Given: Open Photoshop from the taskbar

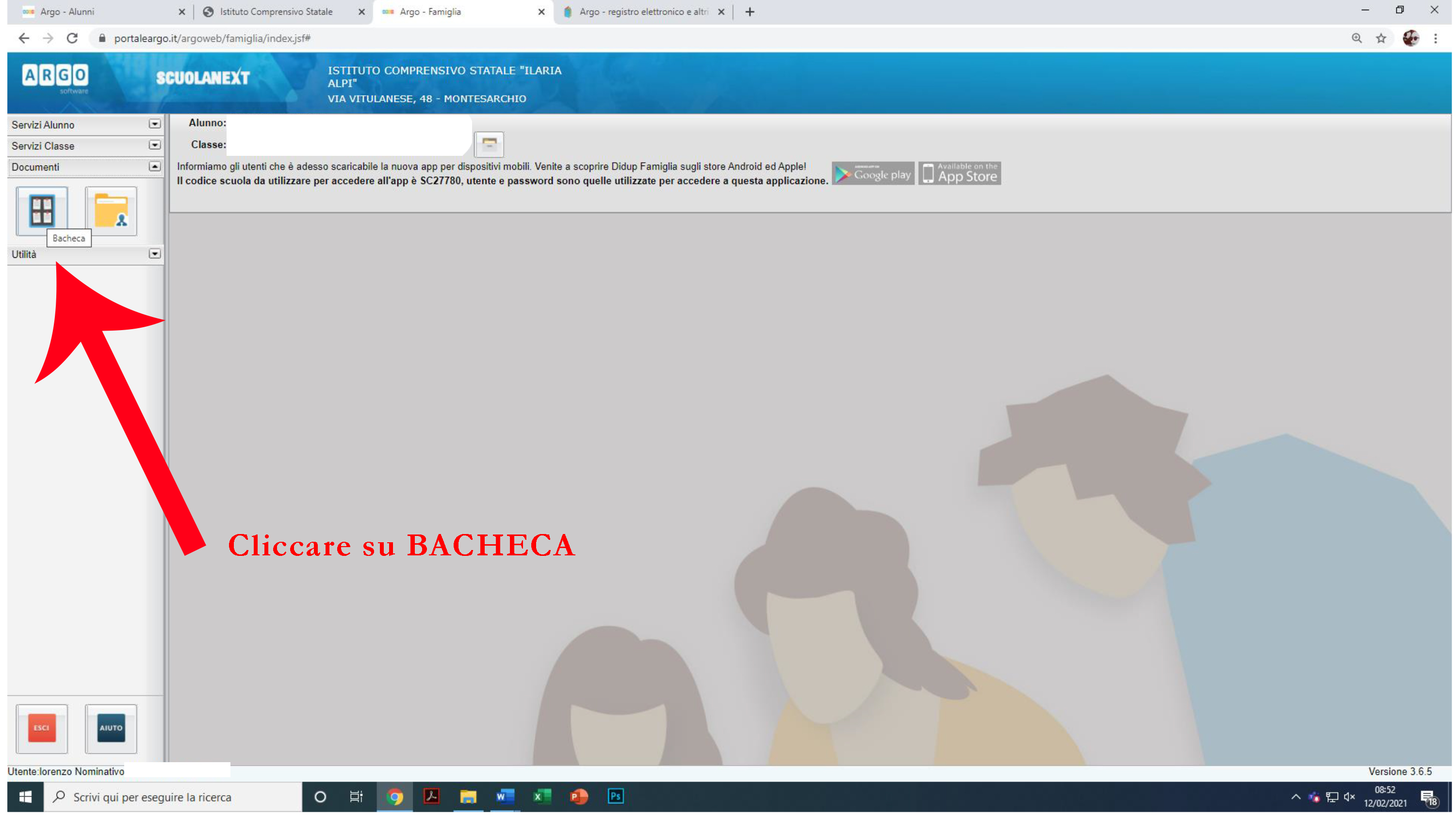Looking at the screenshot, I should coord(615,797).
